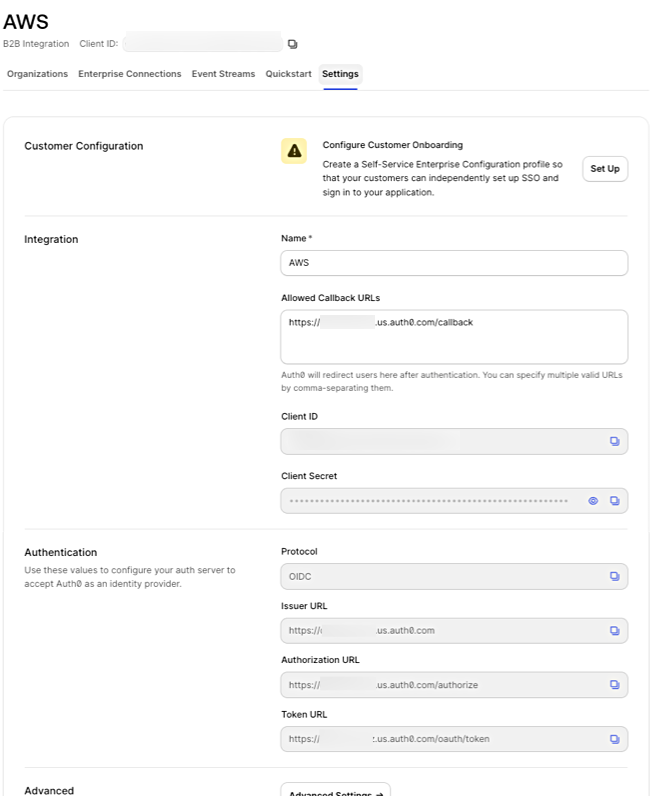Select the Client ID read-only field
Viewport: 650px width, 796px height.
[454, 441]
